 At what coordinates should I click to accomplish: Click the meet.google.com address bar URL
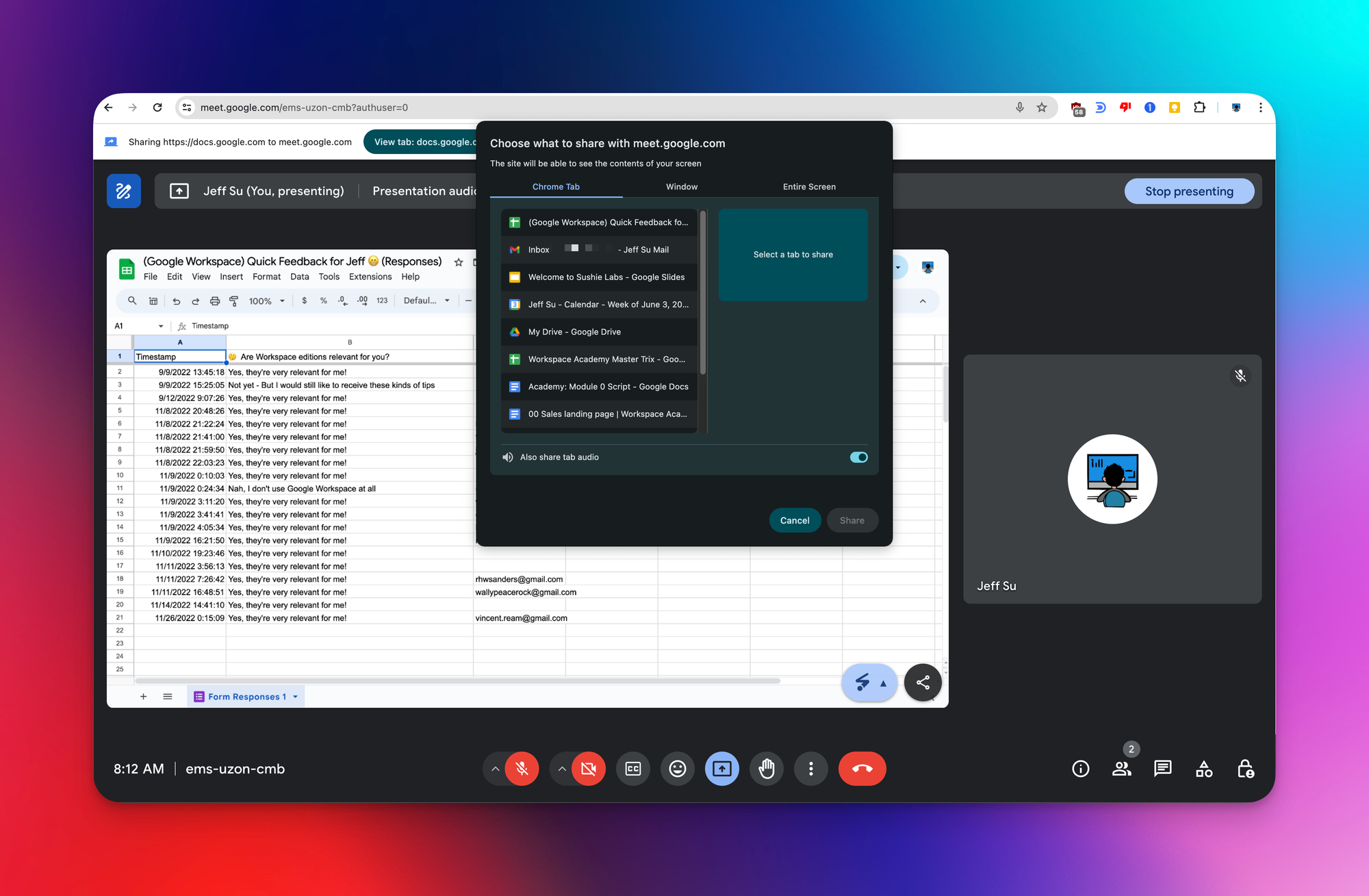coord(304,107)
